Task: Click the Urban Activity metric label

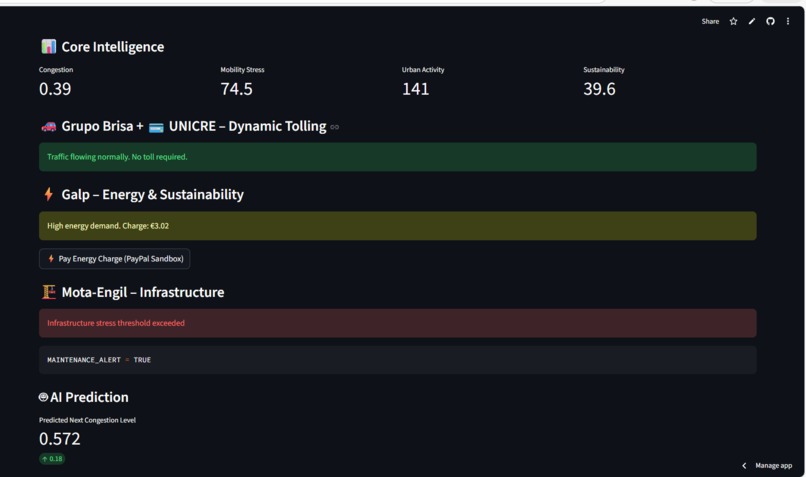Action: [x=423, y=70]
